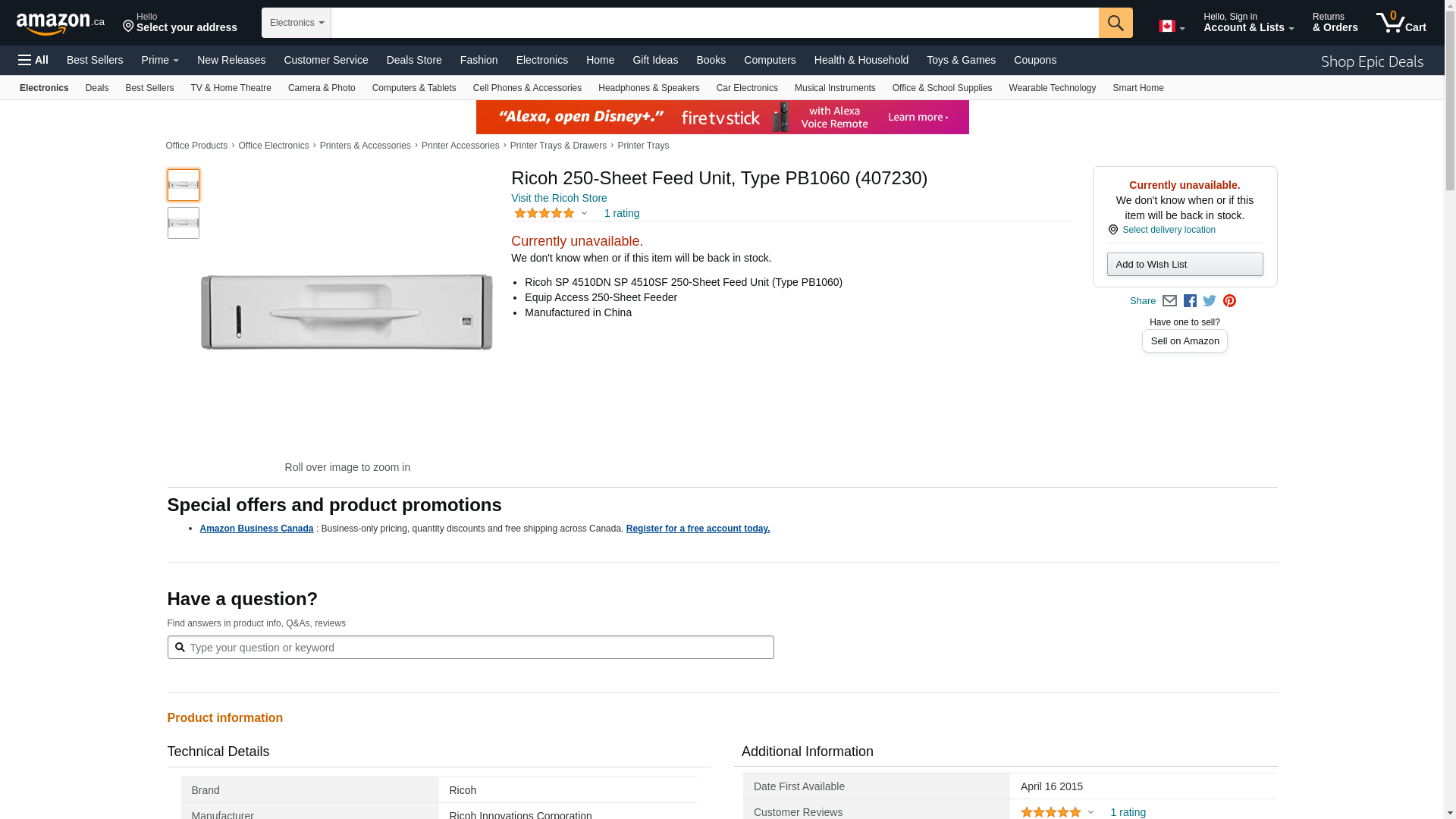Share product via email icon
The width and height of the screenshot is (1456, 819).
click(1169, 301)
